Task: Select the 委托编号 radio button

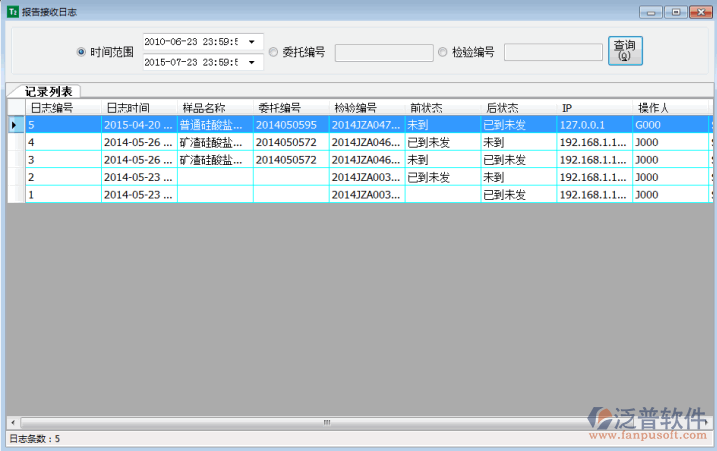Action: (x=273, y=52)
